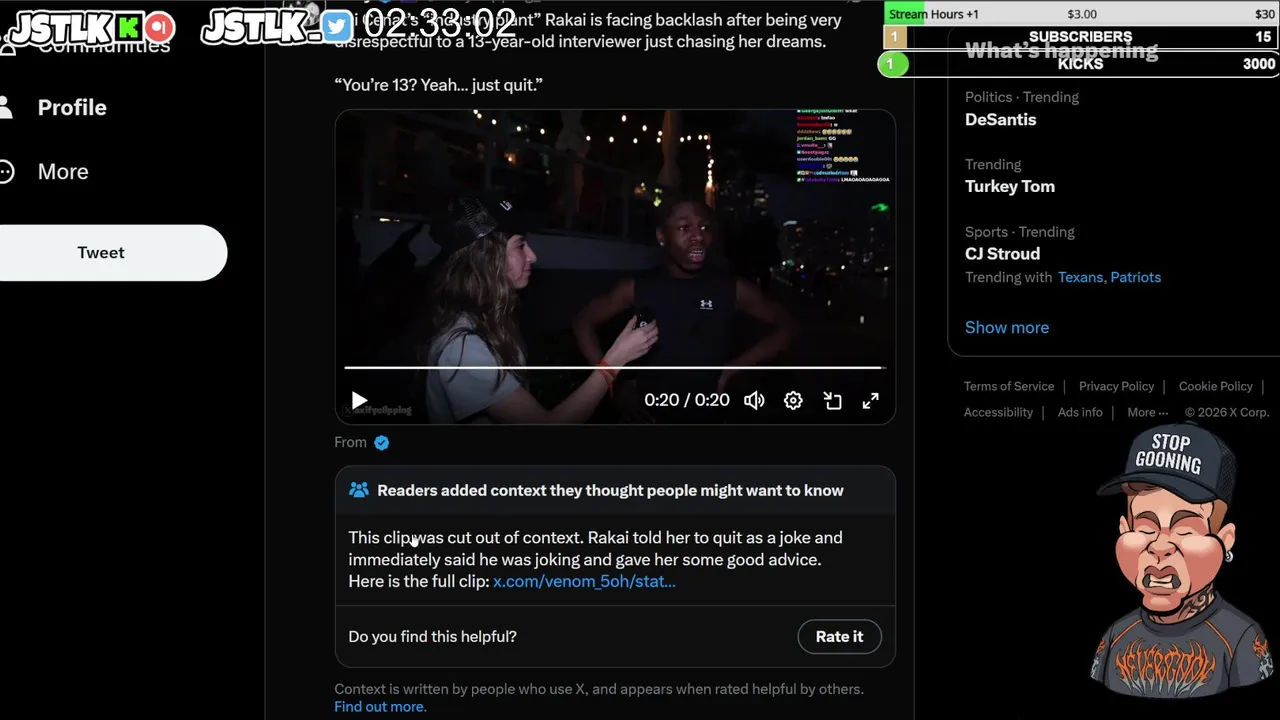Click the community notes people icon
The width and height of the screenshot is (1280, 720).
pos(358,490)
